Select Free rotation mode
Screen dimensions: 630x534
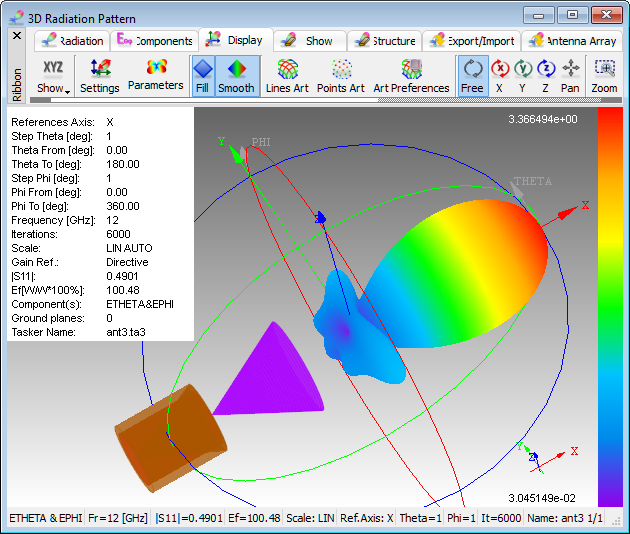click(x=473, y=76)
